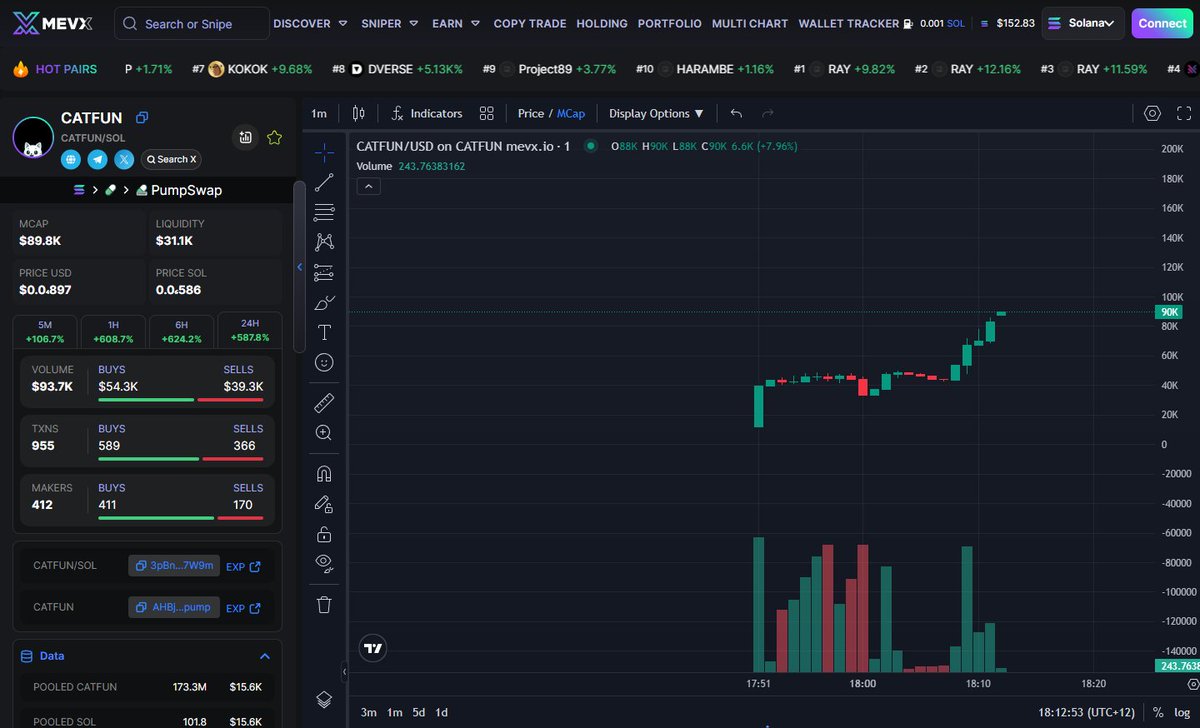Remove drawings with trash icon
The height and width of the screenshot is (728, 1200).
tap(324, 604)
